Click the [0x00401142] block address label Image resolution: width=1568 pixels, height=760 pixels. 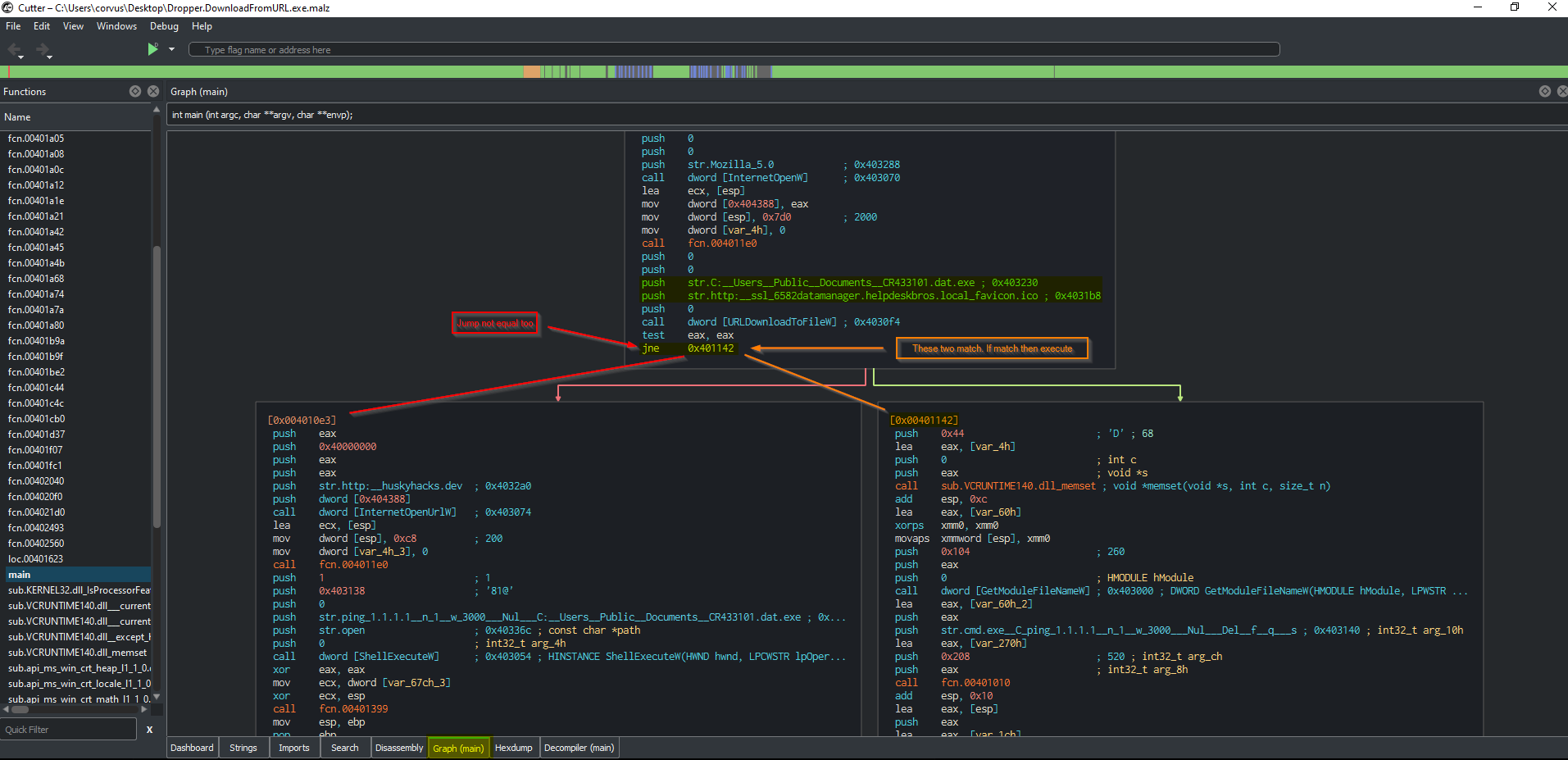point(924,421)
